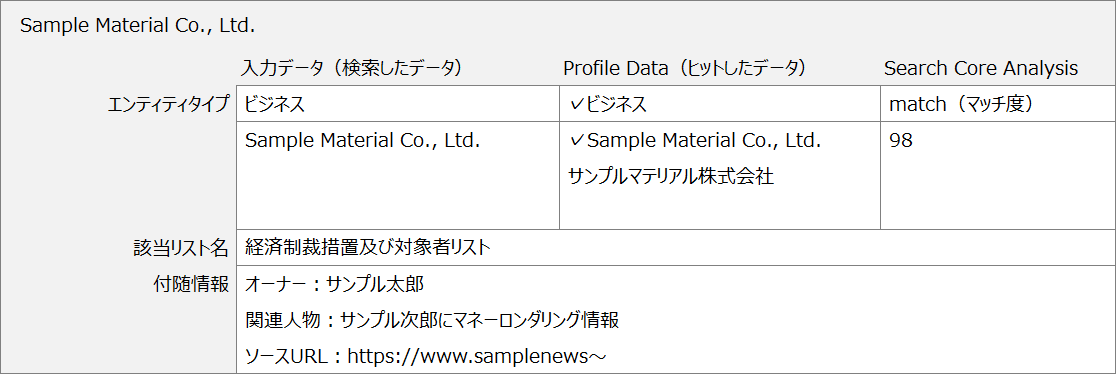Click the ソースURL label text
This screenshot has width=1116, height=374.
pyautogui.click(x=287, y=355)
